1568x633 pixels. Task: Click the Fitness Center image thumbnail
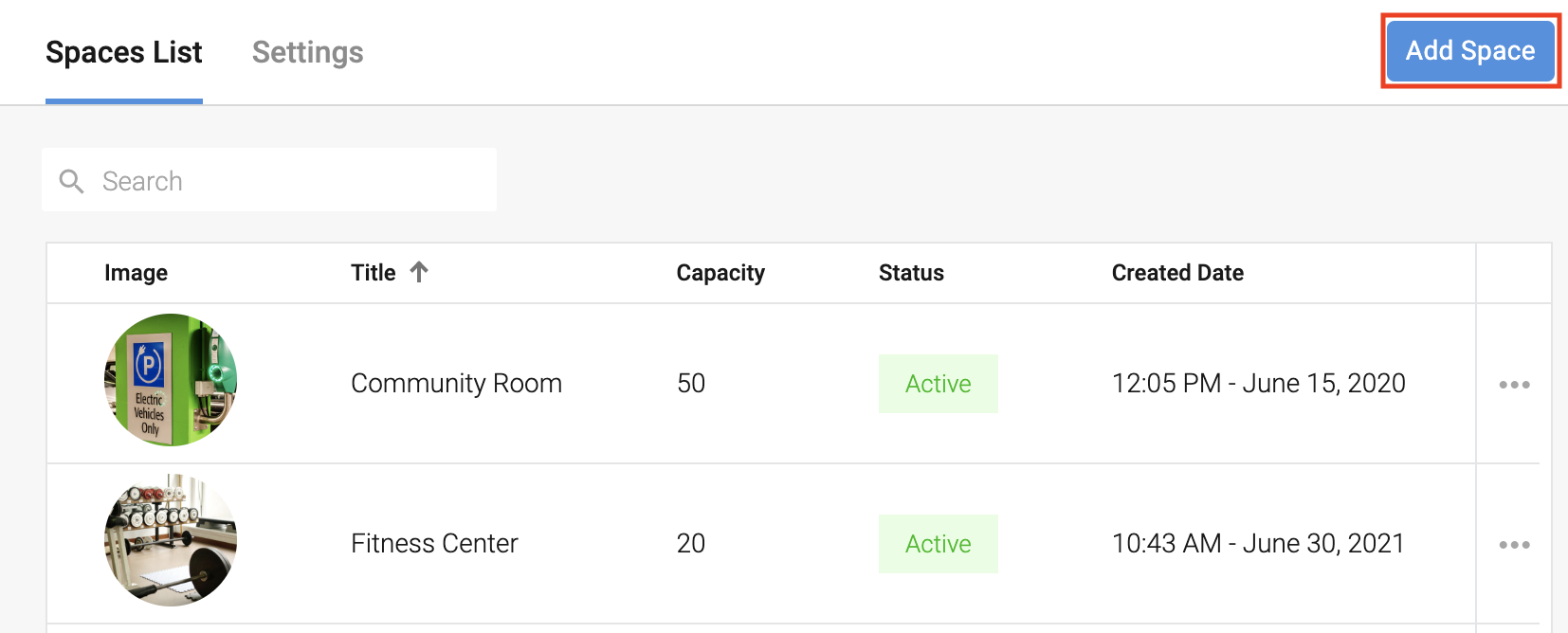pos(171,540)
